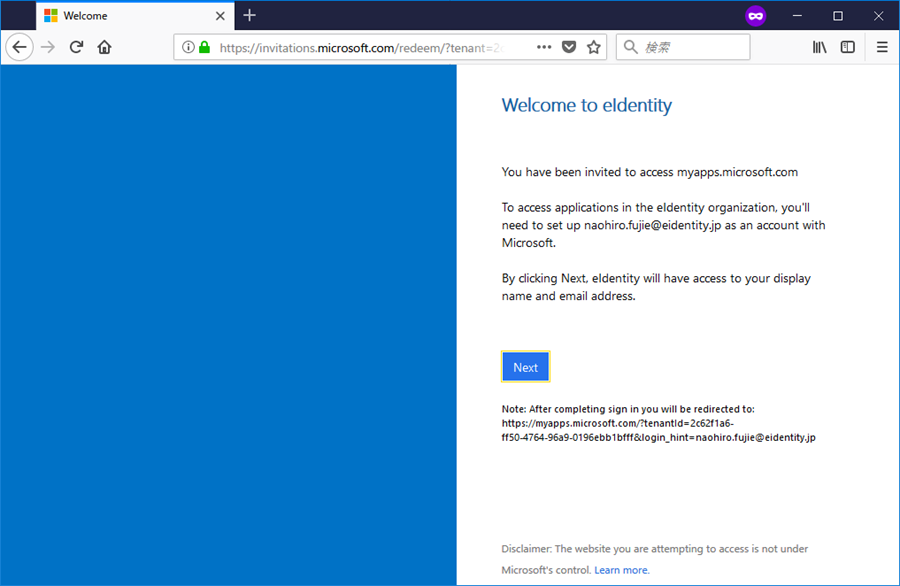Click the Next button
Viewport: 900px width, 586px height.
click(x=526, y=367)
